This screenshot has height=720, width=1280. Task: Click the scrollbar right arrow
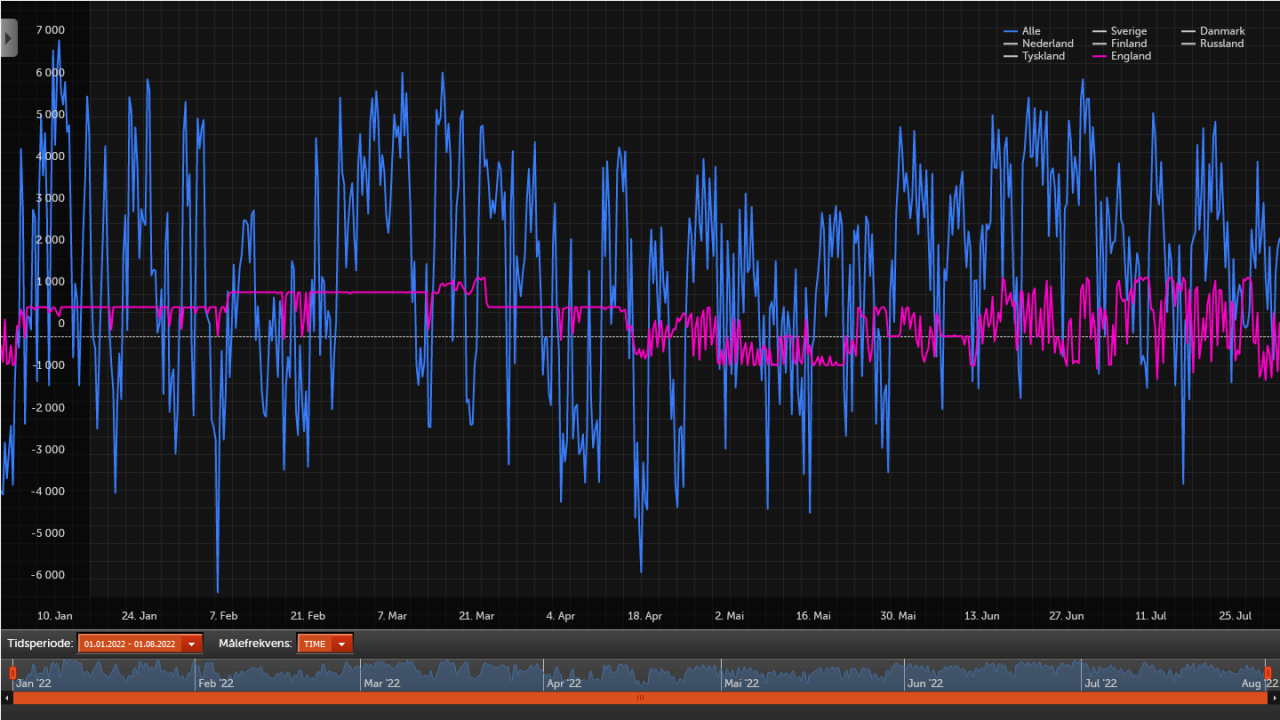click(x=1274, y=698)
